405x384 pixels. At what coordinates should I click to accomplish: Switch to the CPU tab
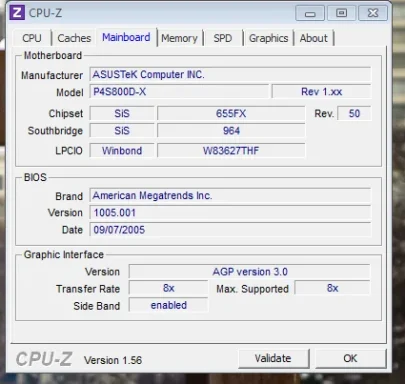point(32,38)
